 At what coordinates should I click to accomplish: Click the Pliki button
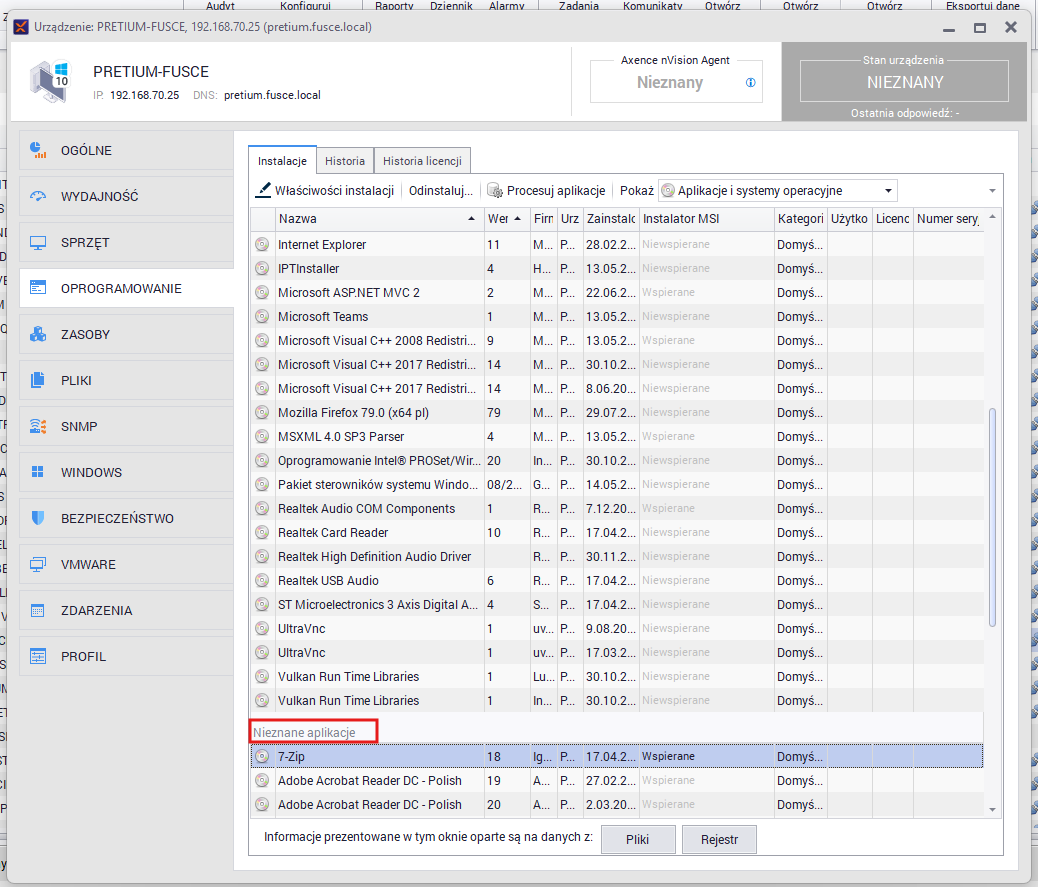637,839
